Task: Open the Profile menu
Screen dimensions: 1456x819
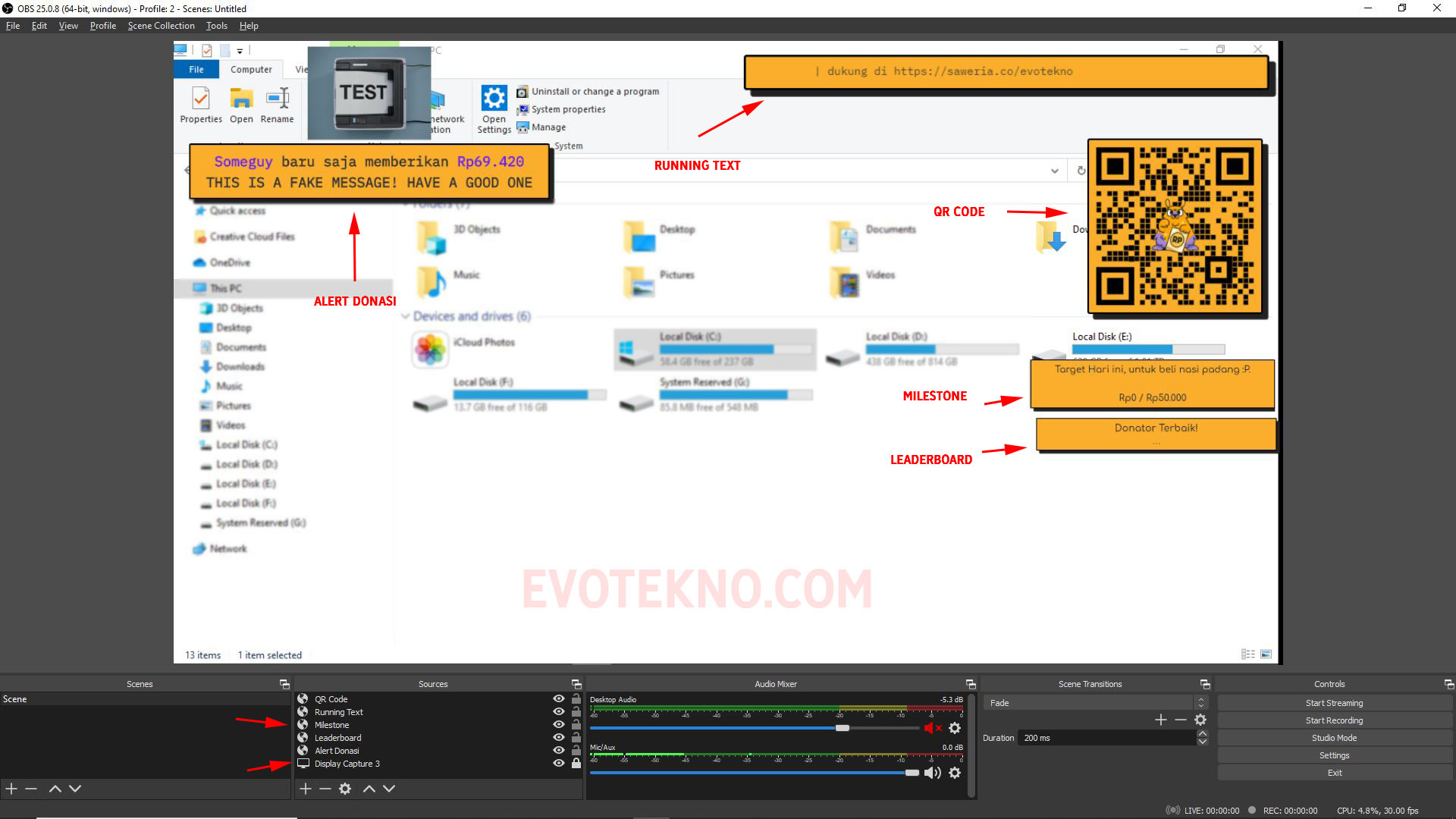Action: [x=103, y=26]
